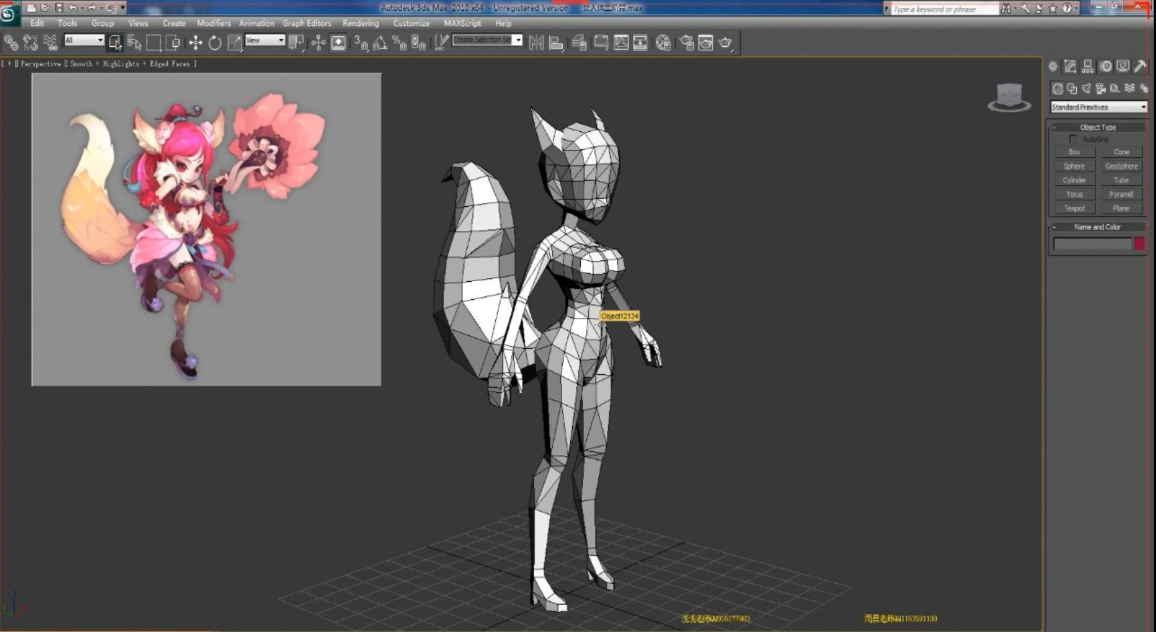Click the object name input field
The width and height of the screenshot is (1156, 632).
pos(1092,243)
